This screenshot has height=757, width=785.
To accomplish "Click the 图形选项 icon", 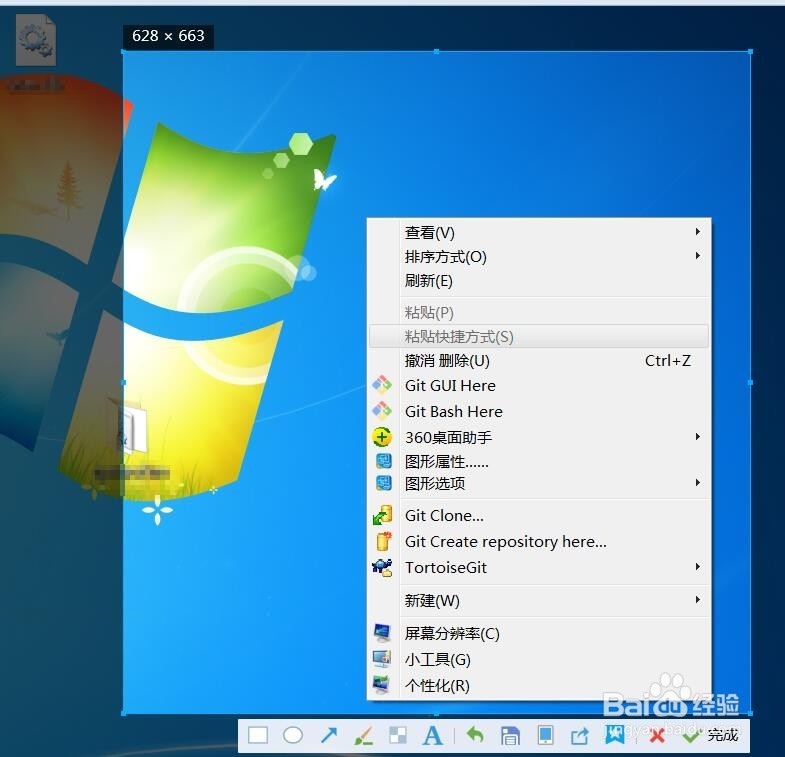I will click(384, 483).
